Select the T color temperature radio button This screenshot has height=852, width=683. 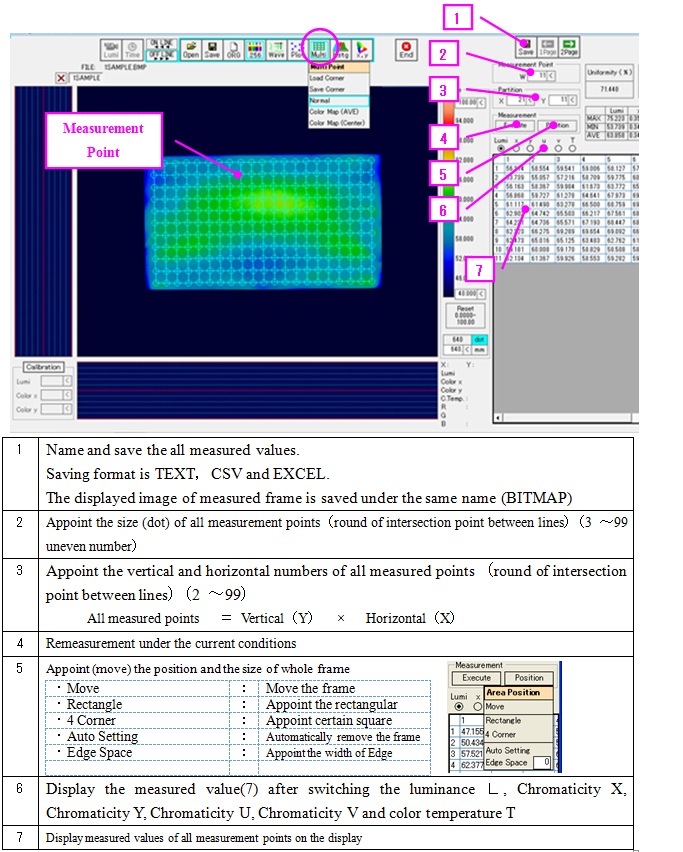572,148
